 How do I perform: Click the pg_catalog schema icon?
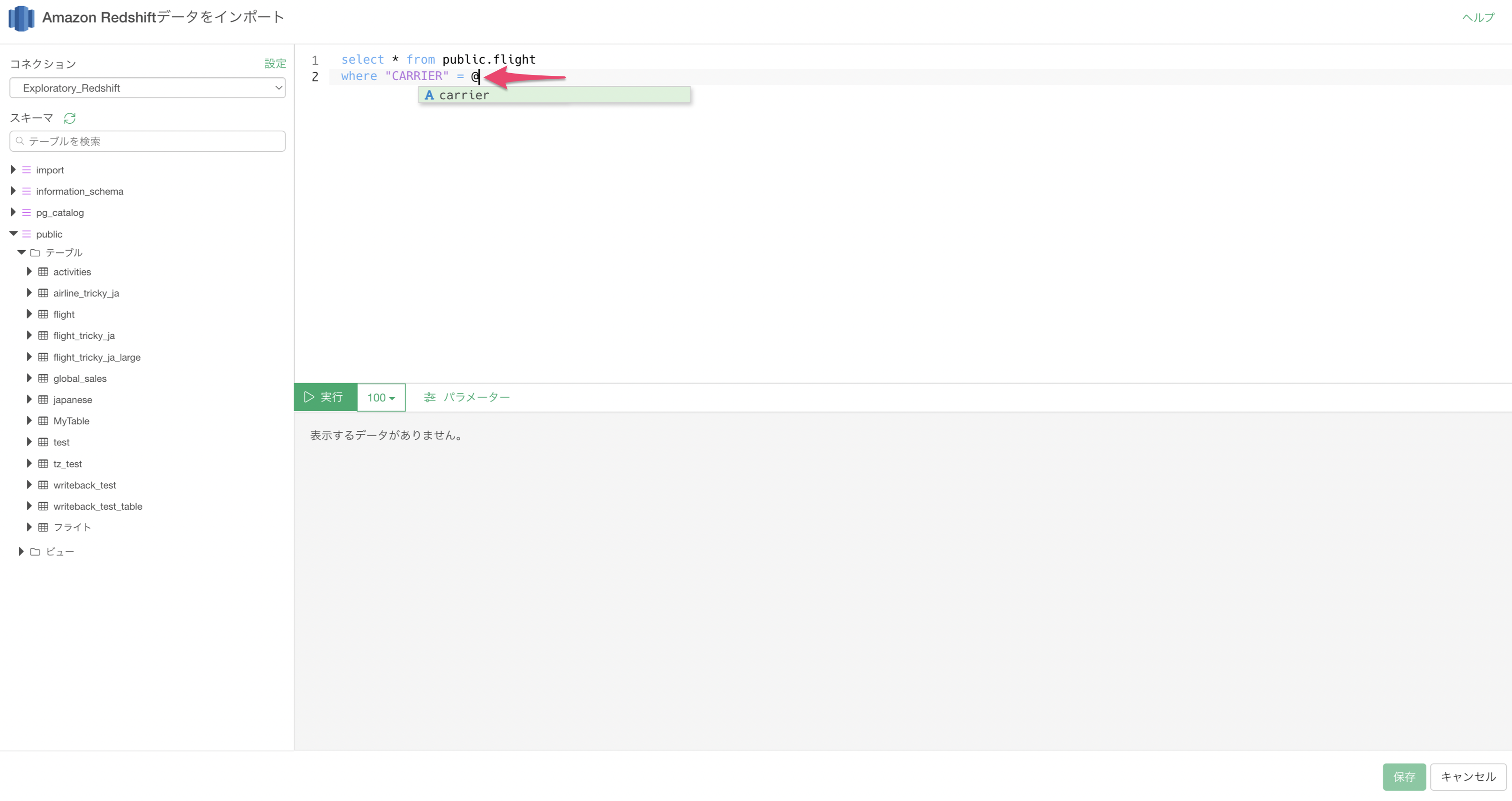coord(26,212)
